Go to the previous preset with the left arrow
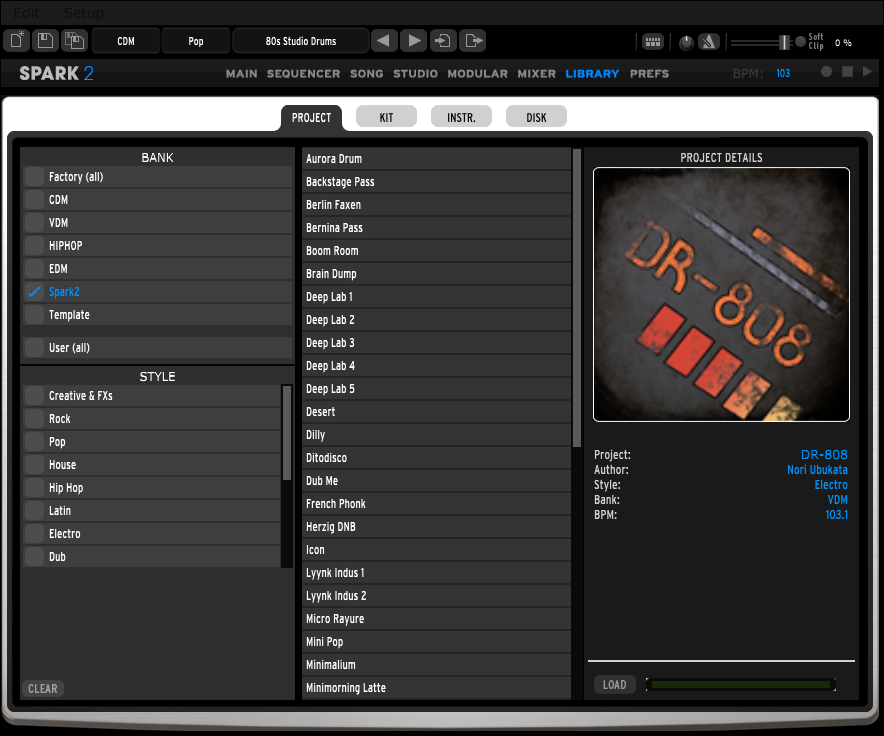884x736 pixels. pos(384,41)
